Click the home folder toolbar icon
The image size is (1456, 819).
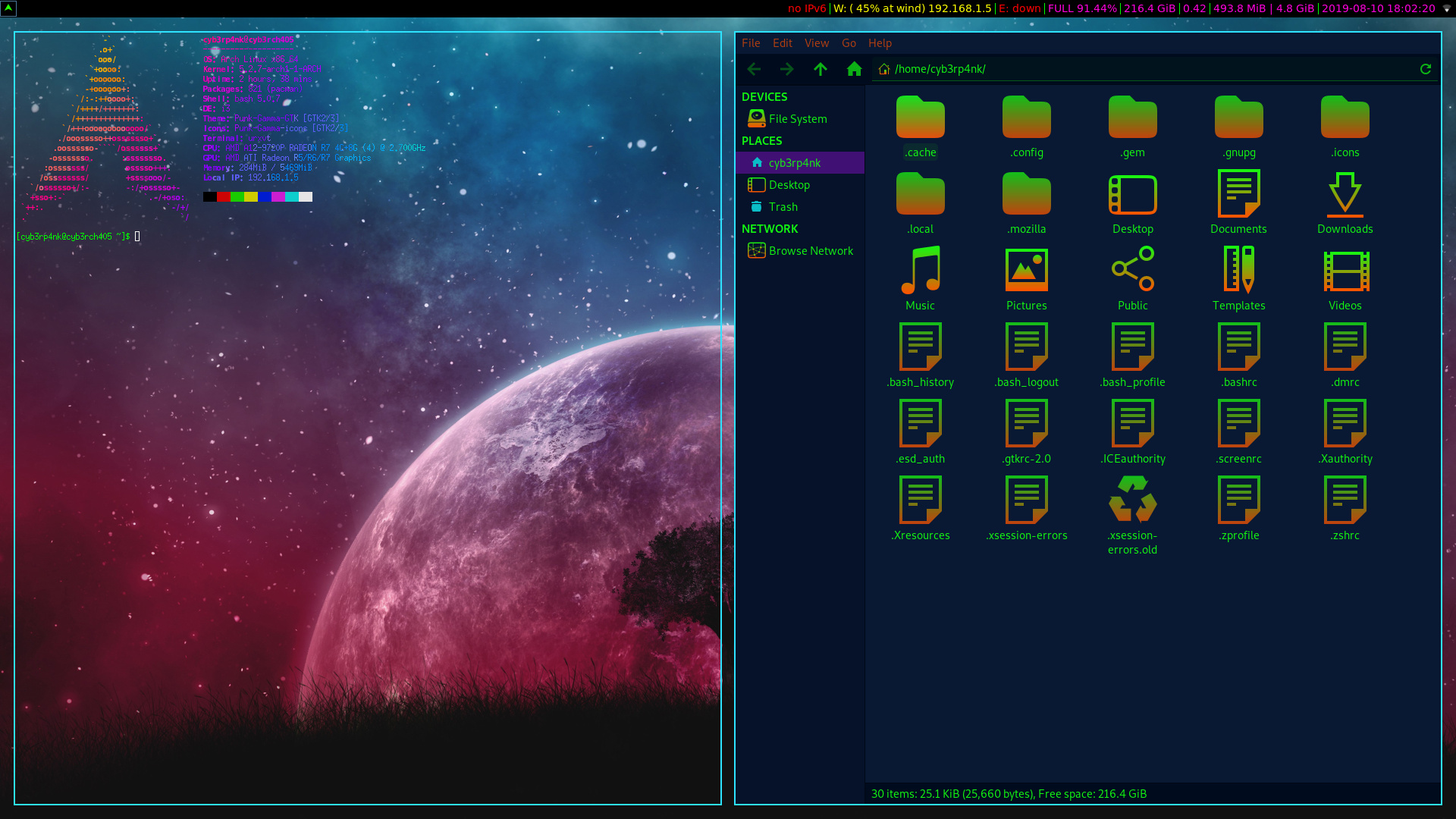coord(854,69)
